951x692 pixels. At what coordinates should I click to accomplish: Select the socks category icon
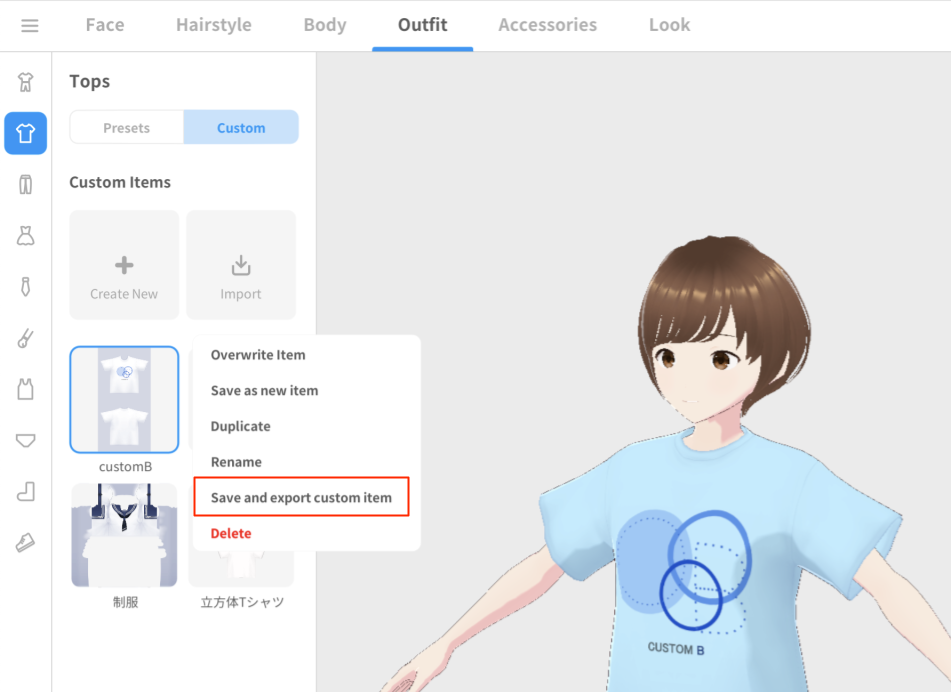click(x=25, y=492)
